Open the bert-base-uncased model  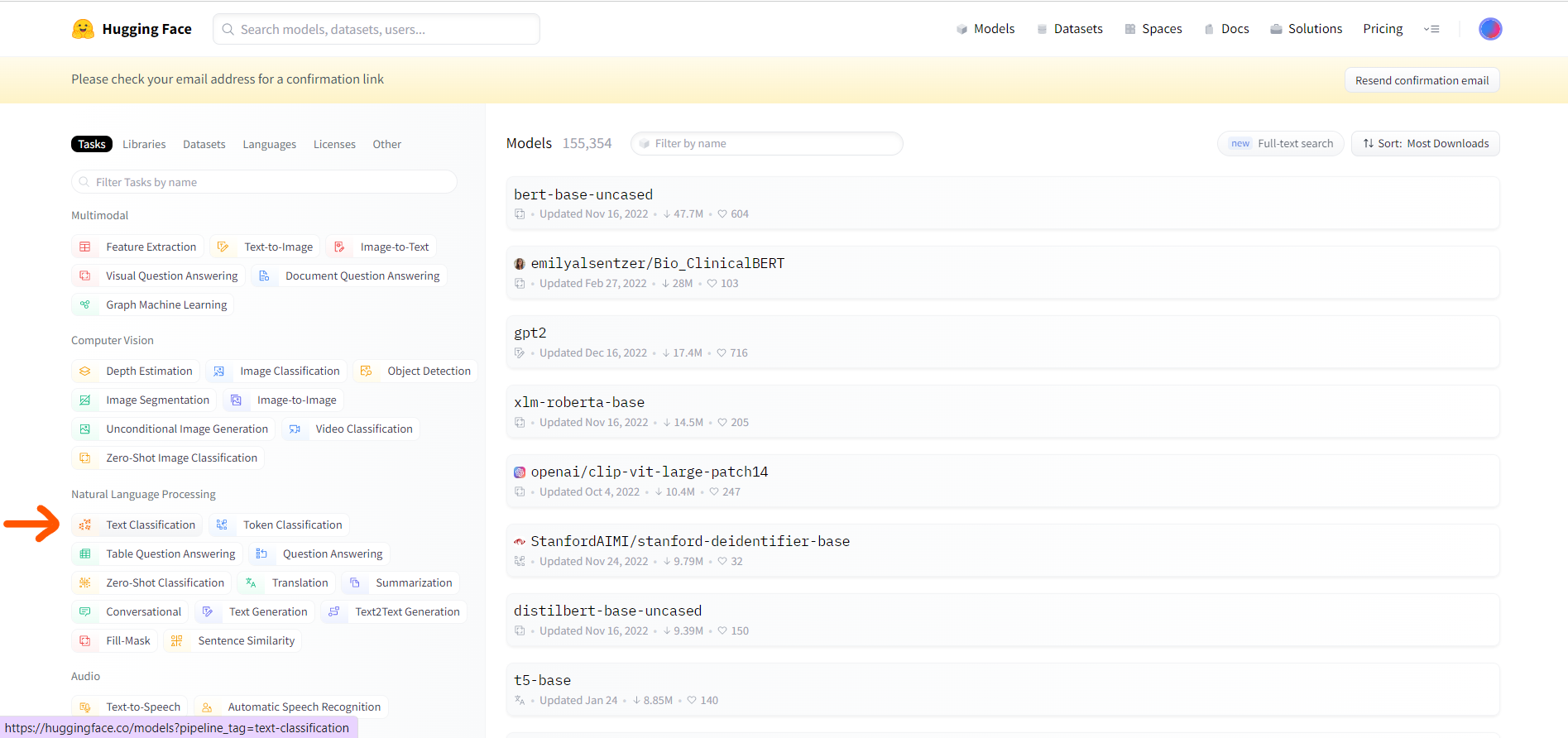pos(1003,203)
